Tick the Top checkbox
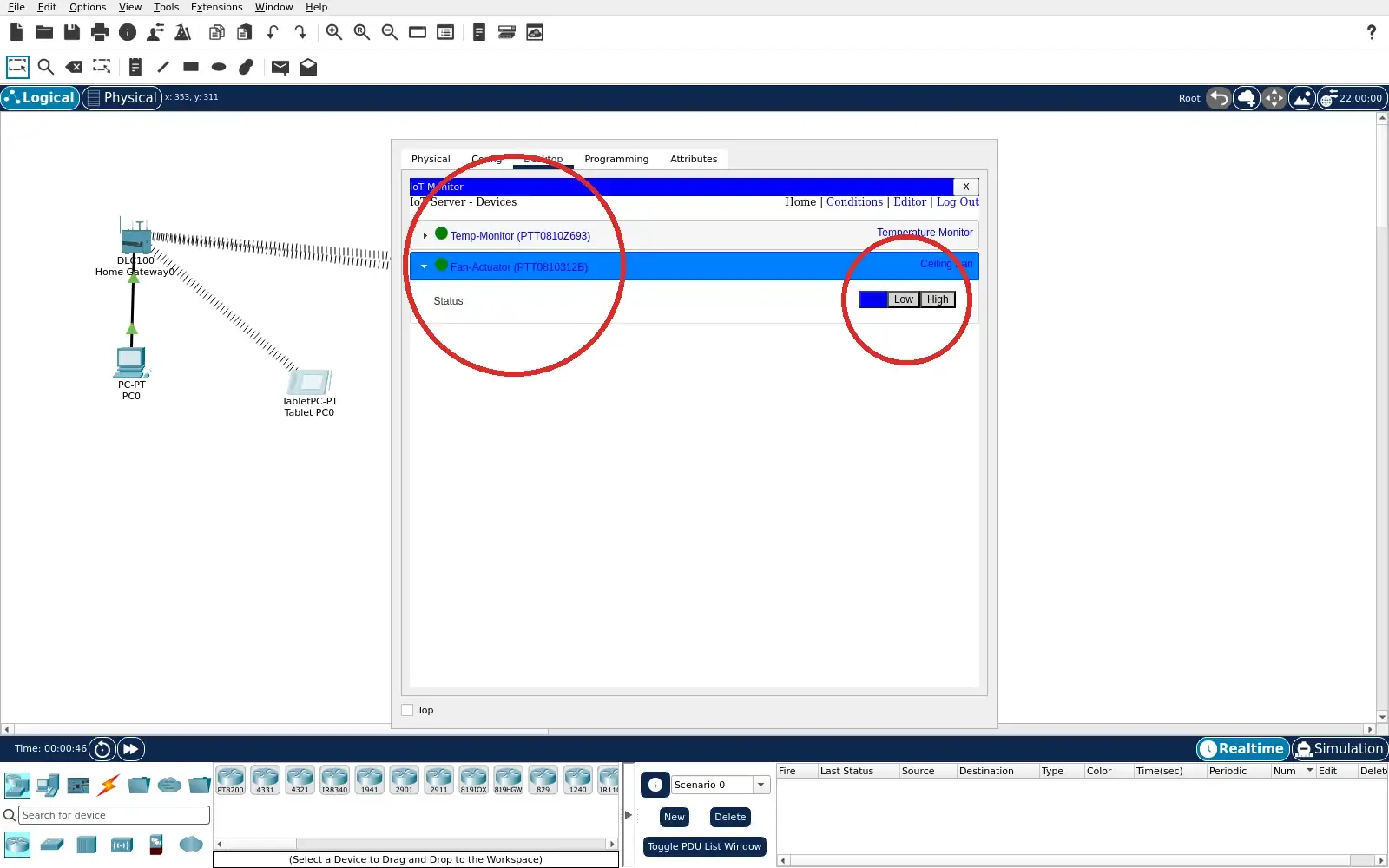Image resolution: width=1389 pixels, height=868 pixels. click(x=407, y=710)
